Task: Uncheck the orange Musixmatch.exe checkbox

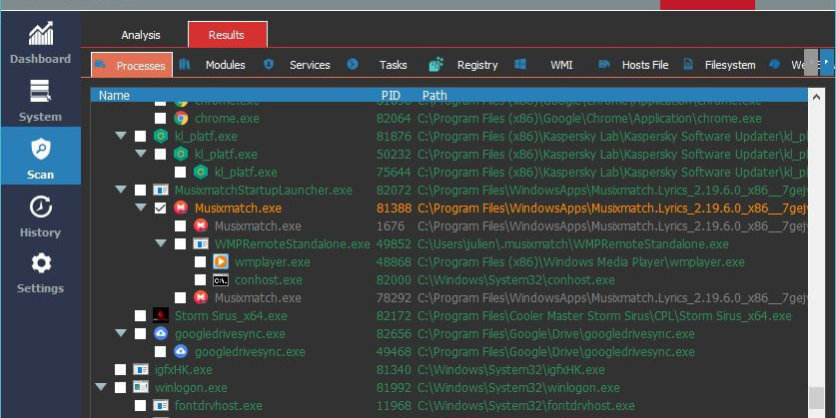Action: (160, 208)
